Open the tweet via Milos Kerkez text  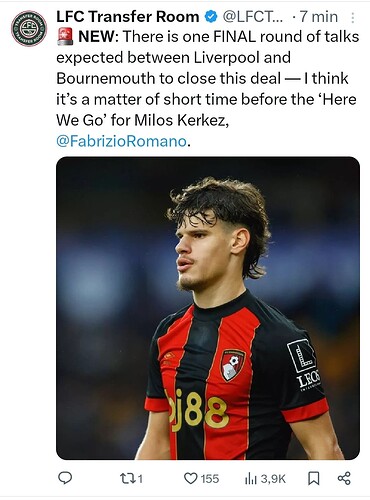[x=182, y=120]
